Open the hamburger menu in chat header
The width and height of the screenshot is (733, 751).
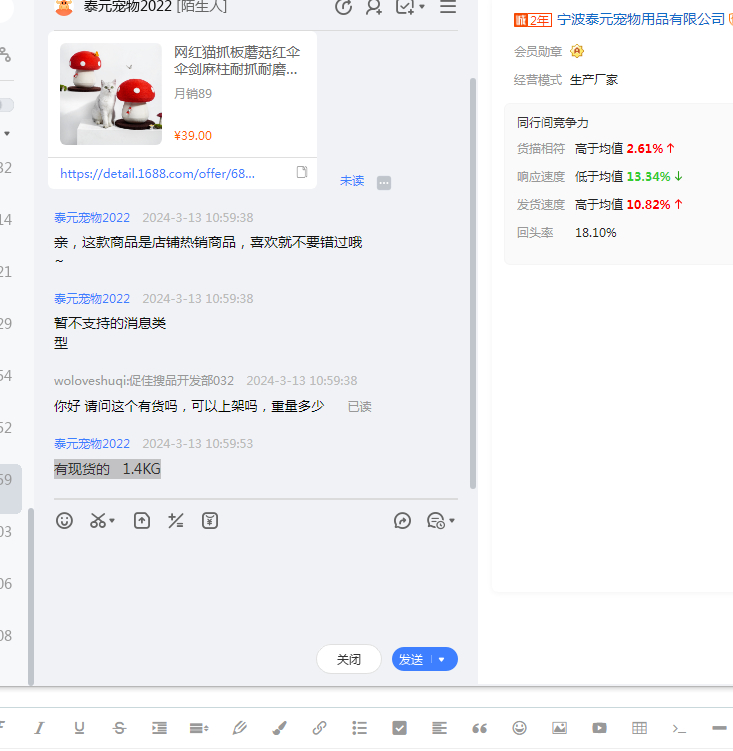[448, 7]
